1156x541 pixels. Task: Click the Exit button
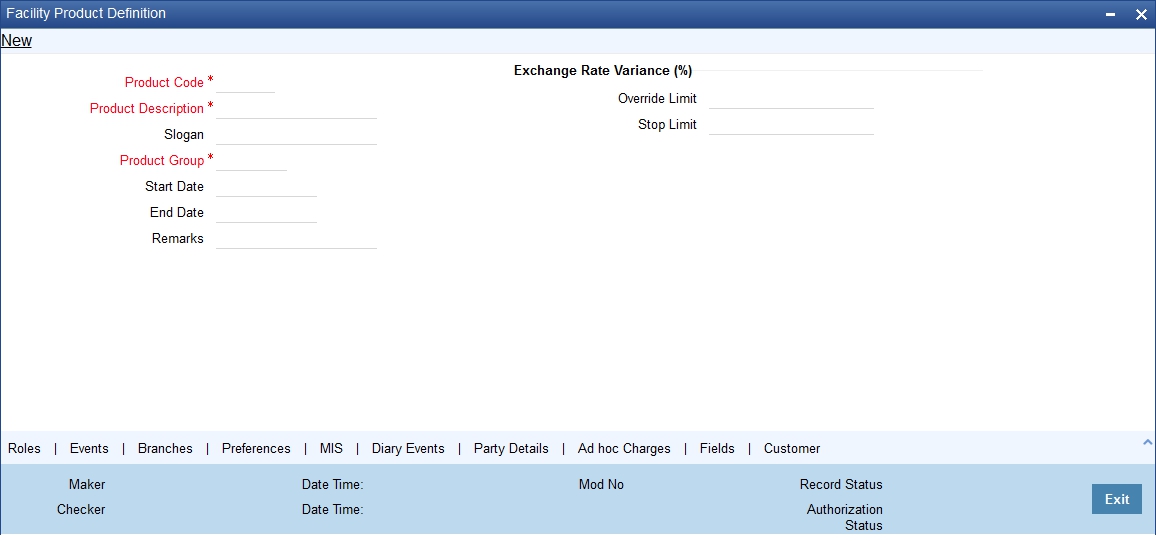[x=1117, y=499]
